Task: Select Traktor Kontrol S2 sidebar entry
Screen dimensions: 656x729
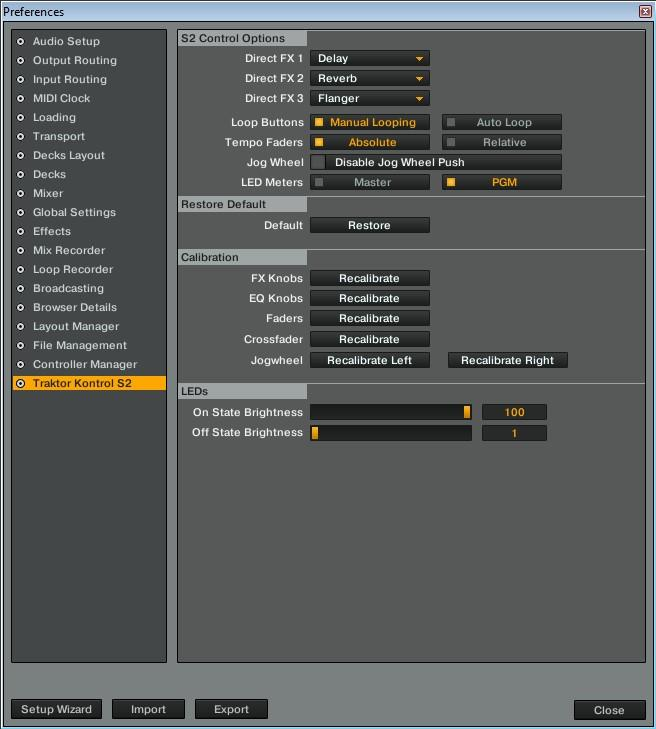Action: coord(88,384)
